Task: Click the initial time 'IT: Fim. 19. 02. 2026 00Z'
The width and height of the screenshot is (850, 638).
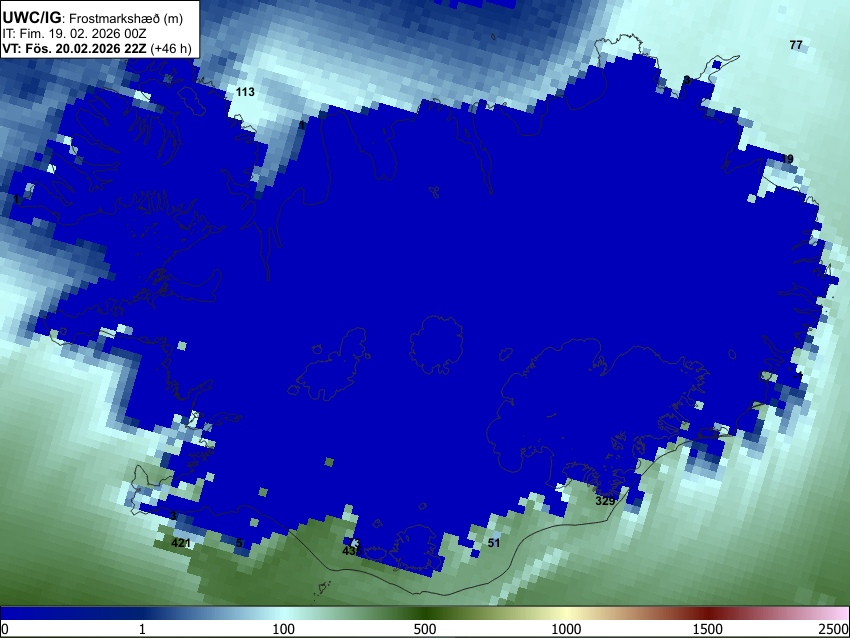Action: [x=74, y=34]
